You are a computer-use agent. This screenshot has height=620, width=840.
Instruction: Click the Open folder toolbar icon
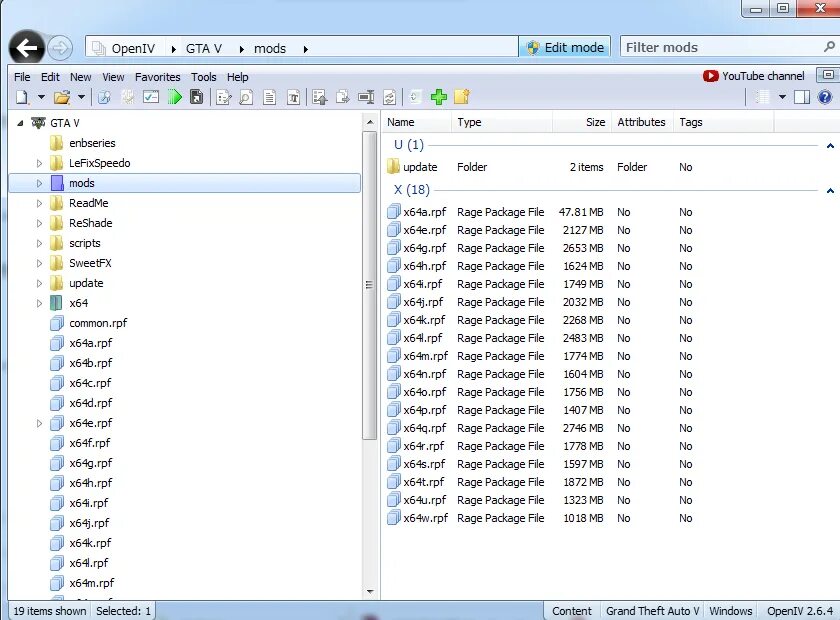pos(62,97)
